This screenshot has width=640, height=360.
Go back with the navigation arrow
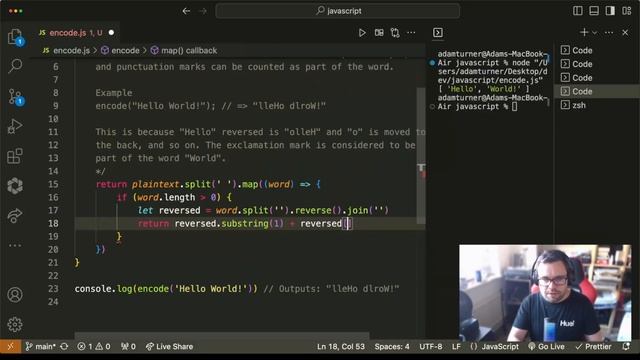tap(187, 11)
